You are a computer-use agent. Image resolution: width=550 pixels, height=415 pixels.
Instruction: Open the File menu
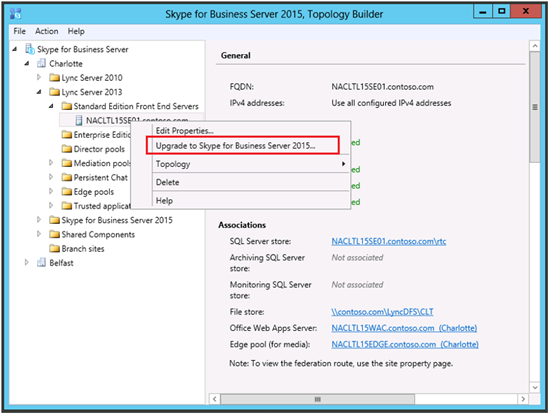coord(20,31)
